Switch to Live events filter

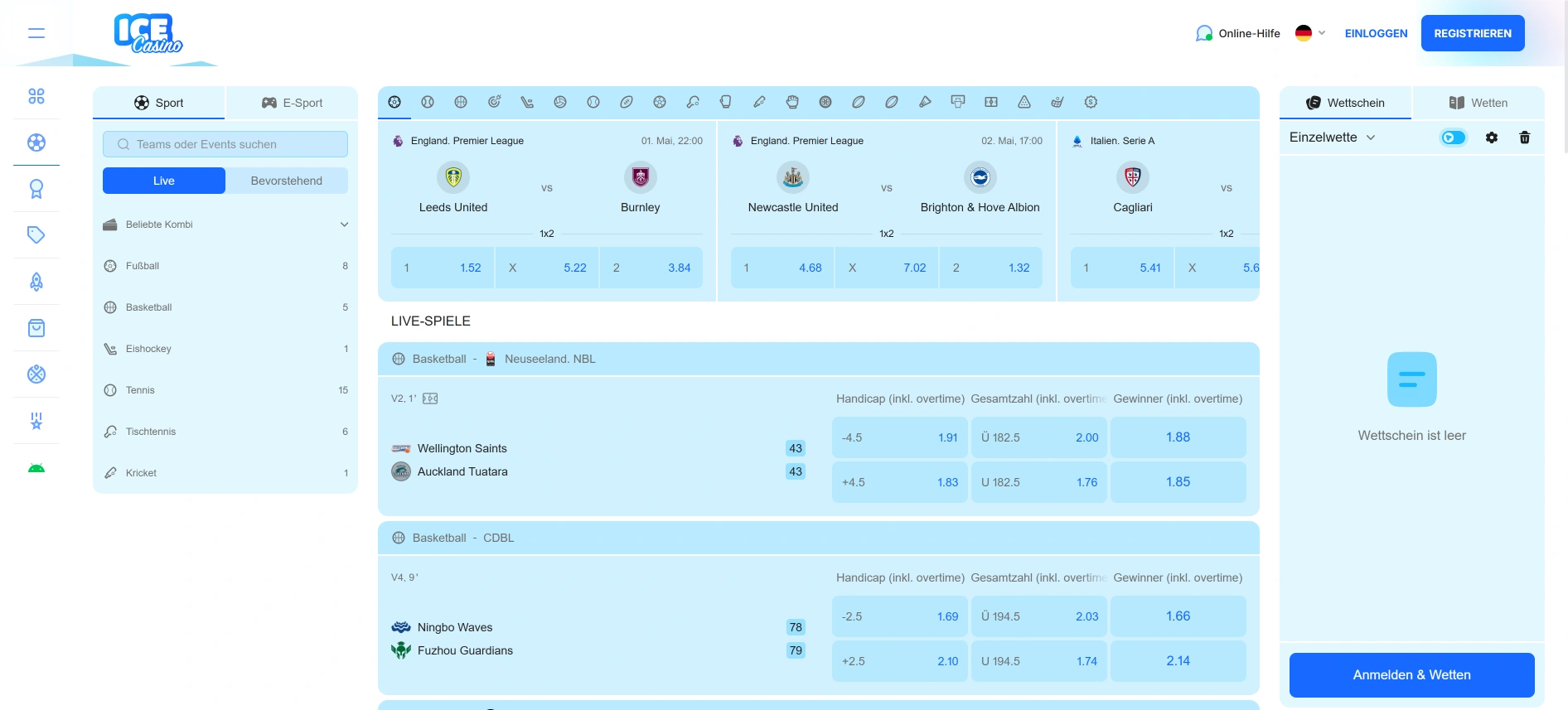pos(164,181)
